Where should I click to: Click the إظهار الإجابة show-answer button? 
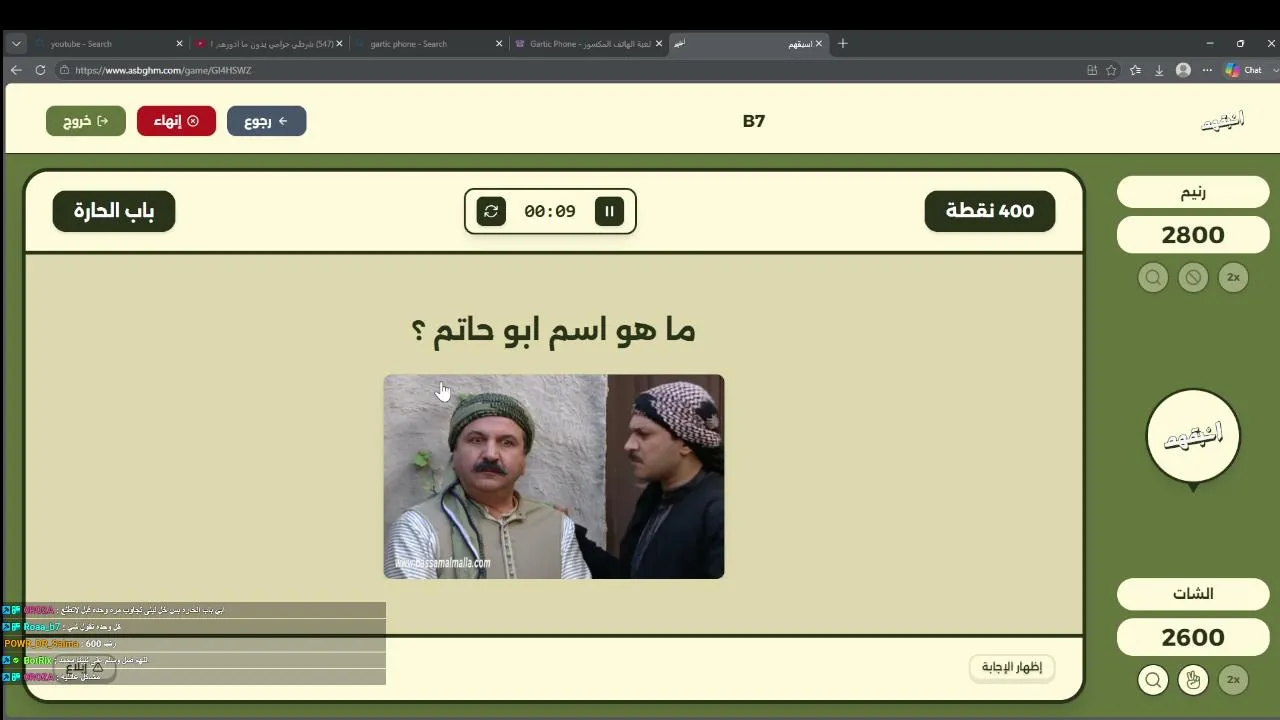[1012, 667]
